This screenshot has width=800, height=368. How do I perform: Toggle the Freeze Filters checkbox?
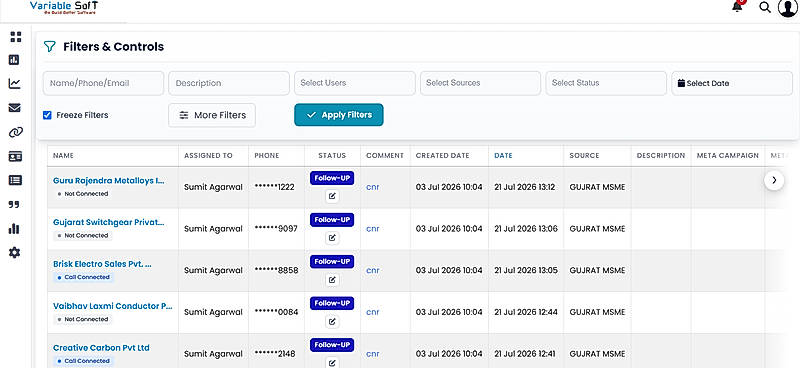pyautogui.click(x=47, y=115)
